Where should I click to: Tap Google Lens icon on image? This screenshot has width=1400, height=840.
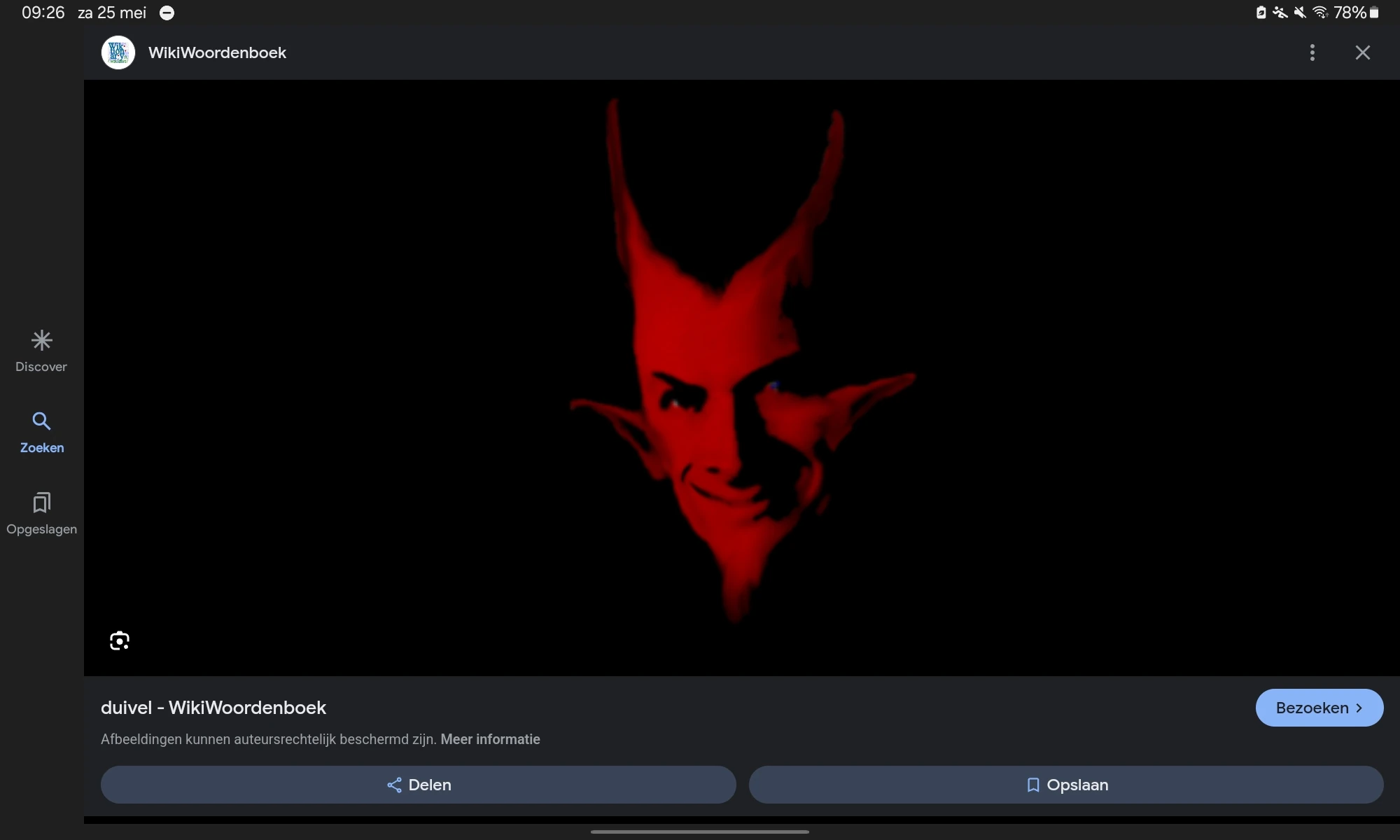tap(120, 640)
